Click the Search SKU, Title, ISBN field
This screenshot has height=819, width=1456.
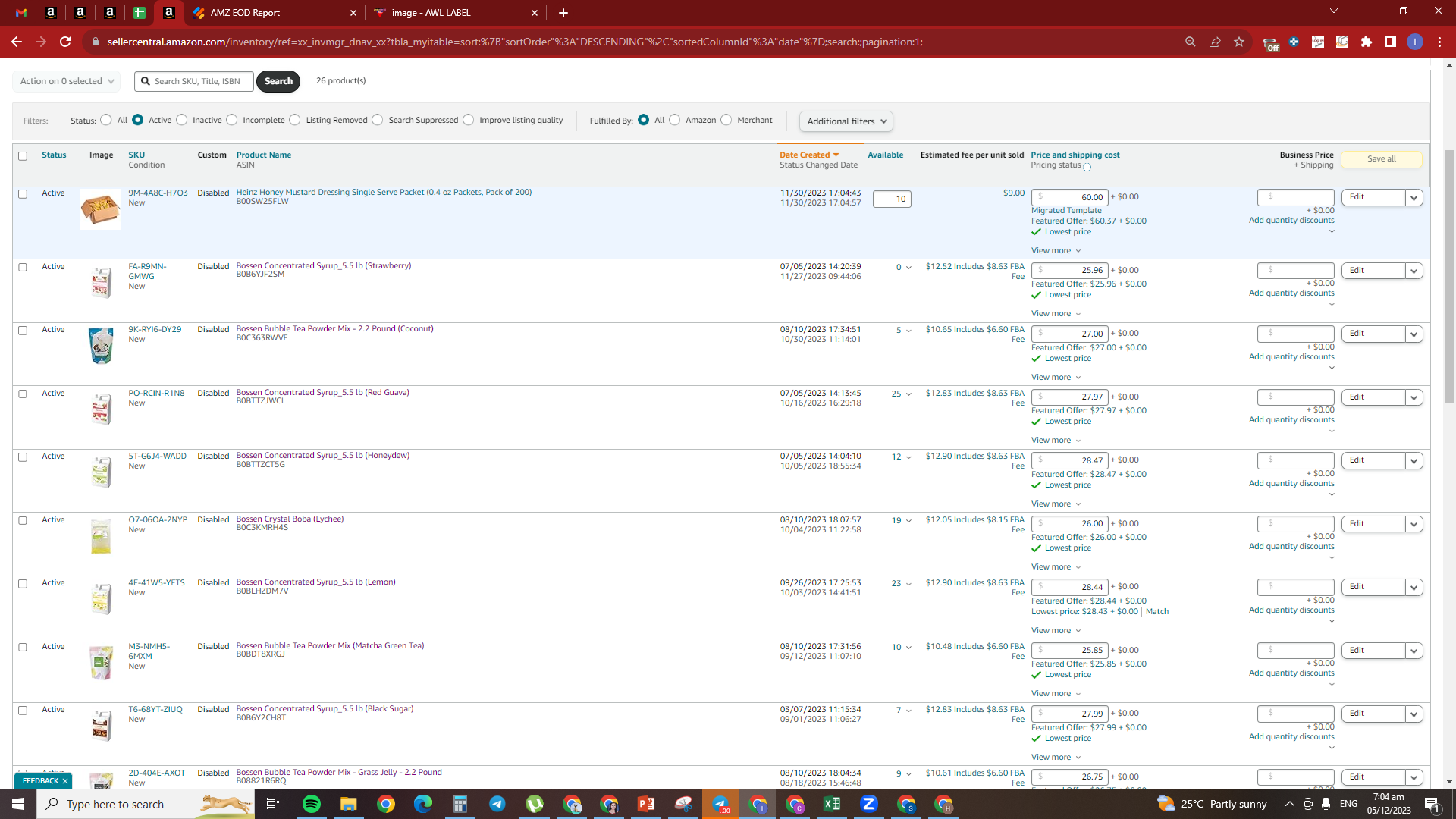(x=194, y=81)
